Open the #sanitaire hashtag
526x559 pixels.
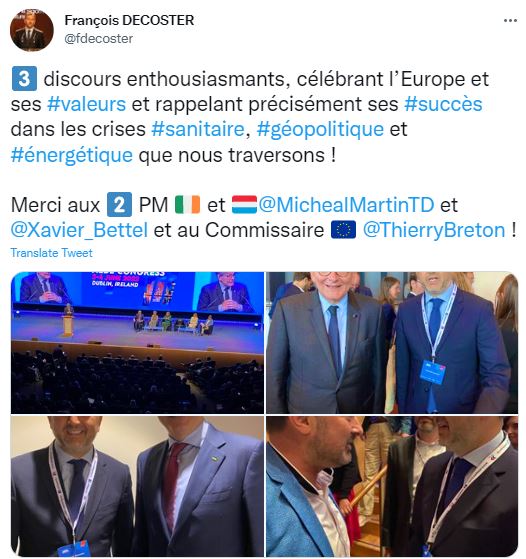198,129
